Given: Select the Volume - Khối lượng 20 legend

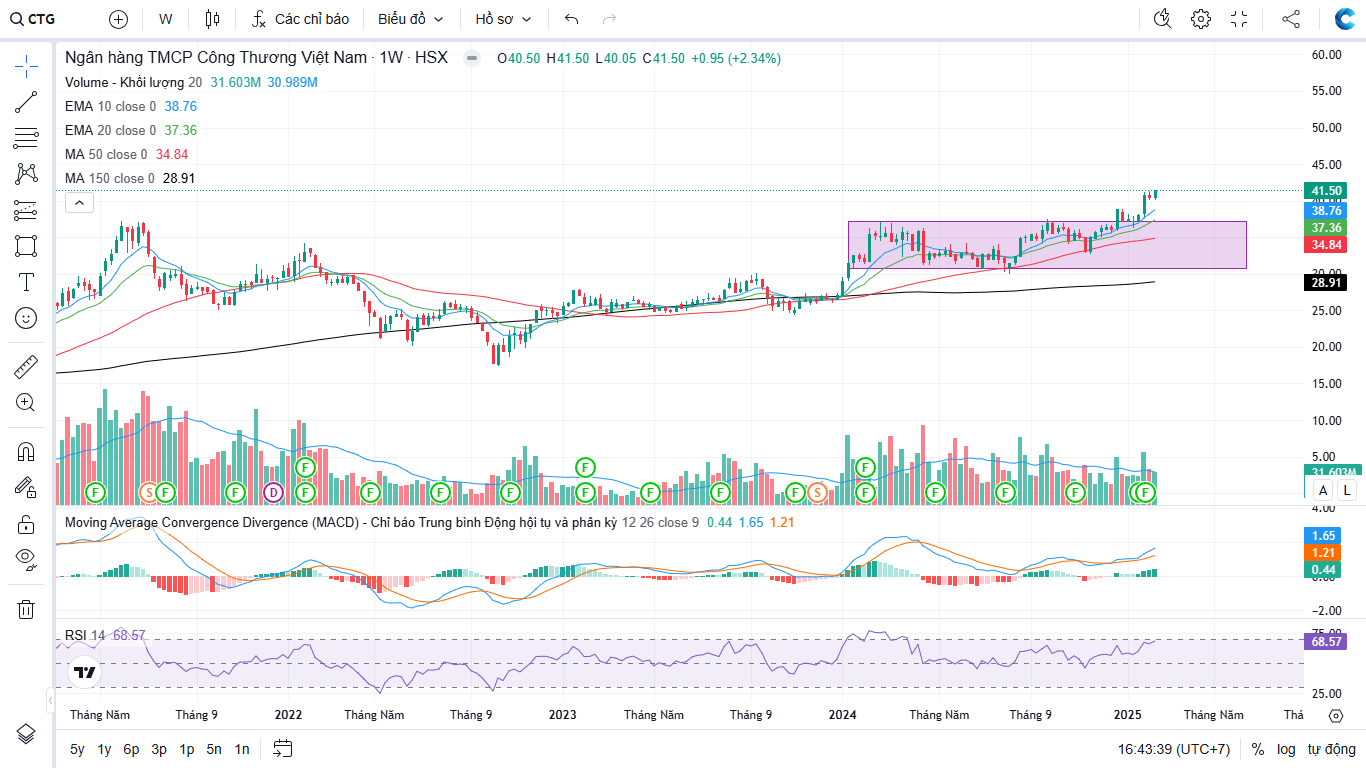Looking at the screenshot, I should 134,82.
